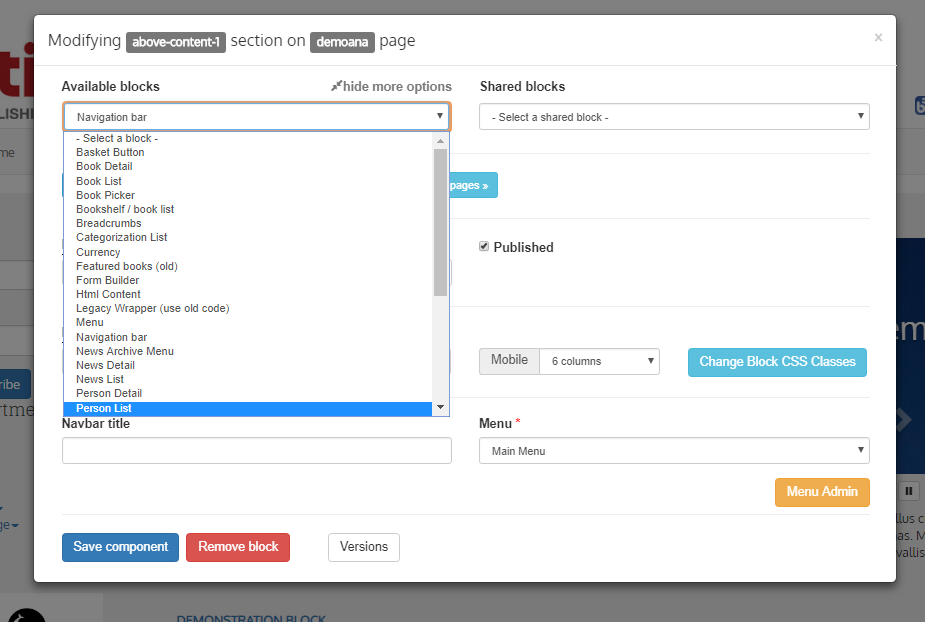Select Person List from the block list
The height and width of the screenshot is (622, 925).
104,408
